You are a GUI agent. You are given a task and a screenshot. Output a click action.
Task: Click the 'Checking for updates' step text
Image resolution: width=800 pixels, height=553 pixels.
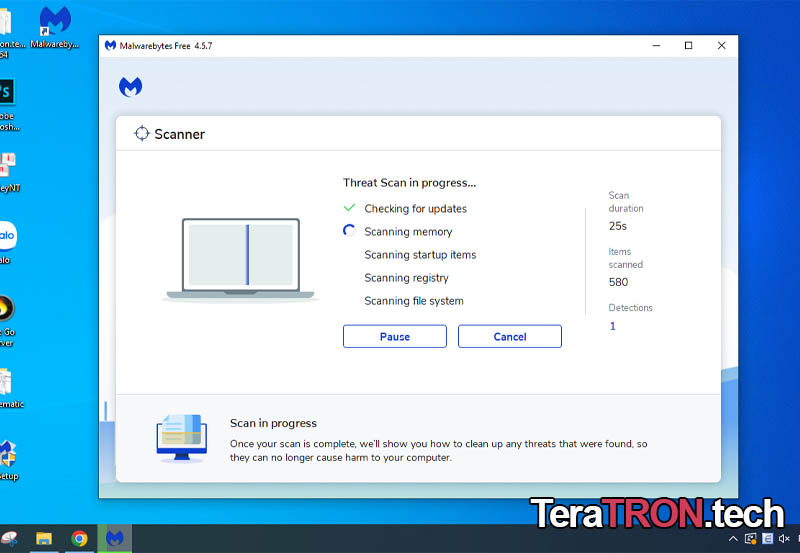click(x=415, y=209)
